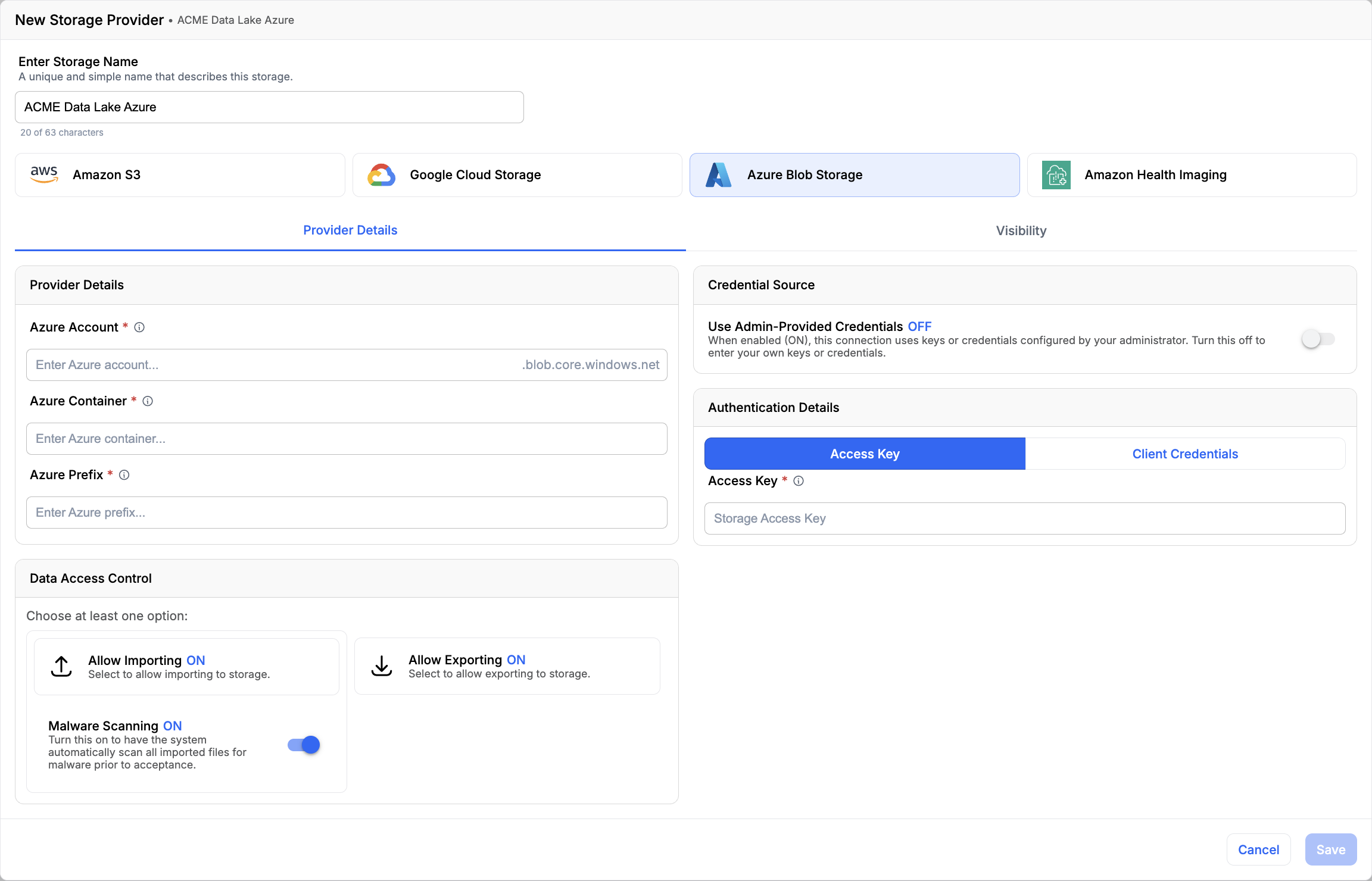The width and height of the screenshot is (1372, 881).
Task: Click the upload arrow import icon
Action: [x=61, y=667]
